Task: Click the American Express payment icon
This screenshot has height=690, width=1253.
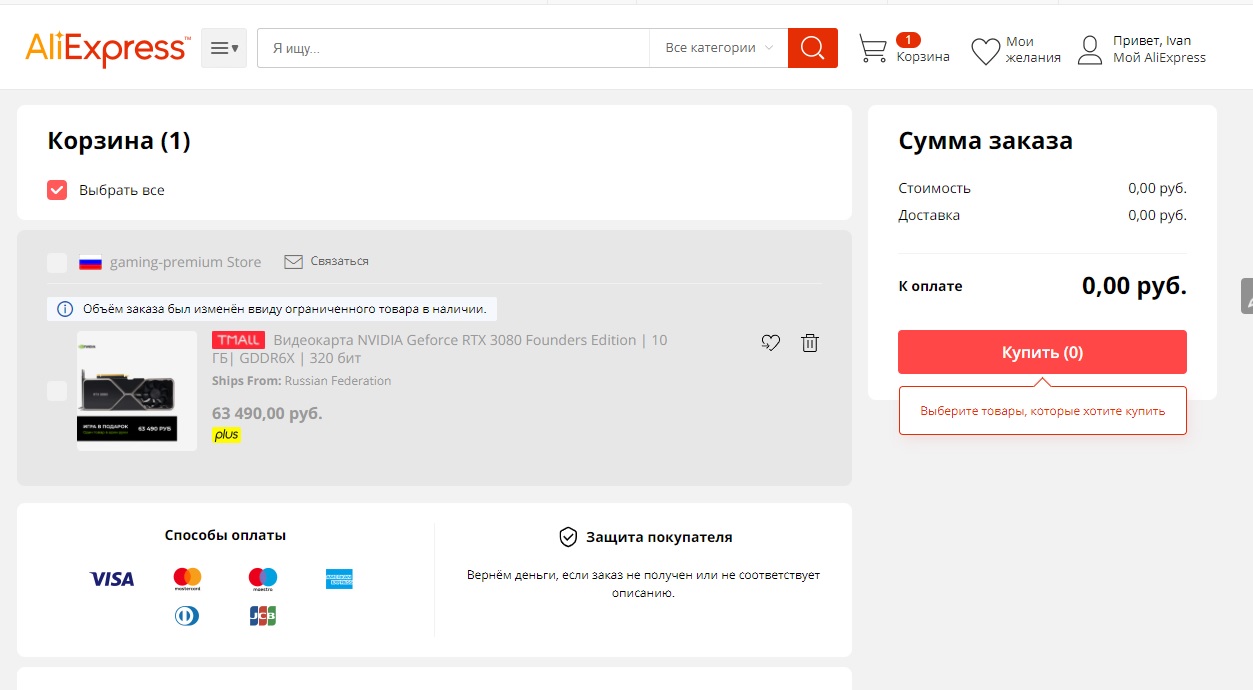Action: click(339, 579)
